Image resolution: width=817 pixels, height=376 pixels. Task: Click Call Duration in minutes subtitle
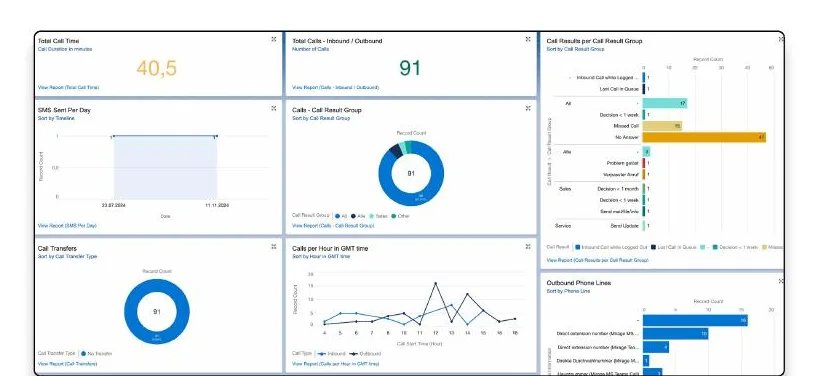[65, 49]
